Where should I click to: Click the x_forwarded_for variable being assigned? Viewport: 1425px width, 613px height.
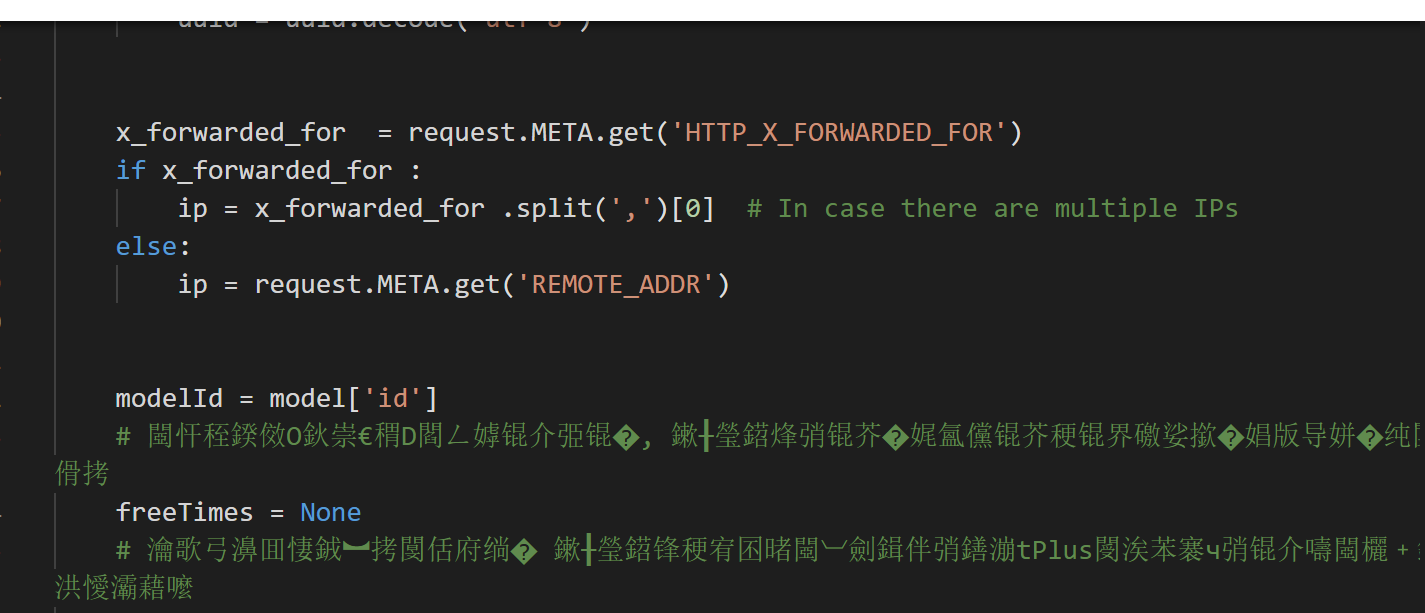(x=231, y=132)
